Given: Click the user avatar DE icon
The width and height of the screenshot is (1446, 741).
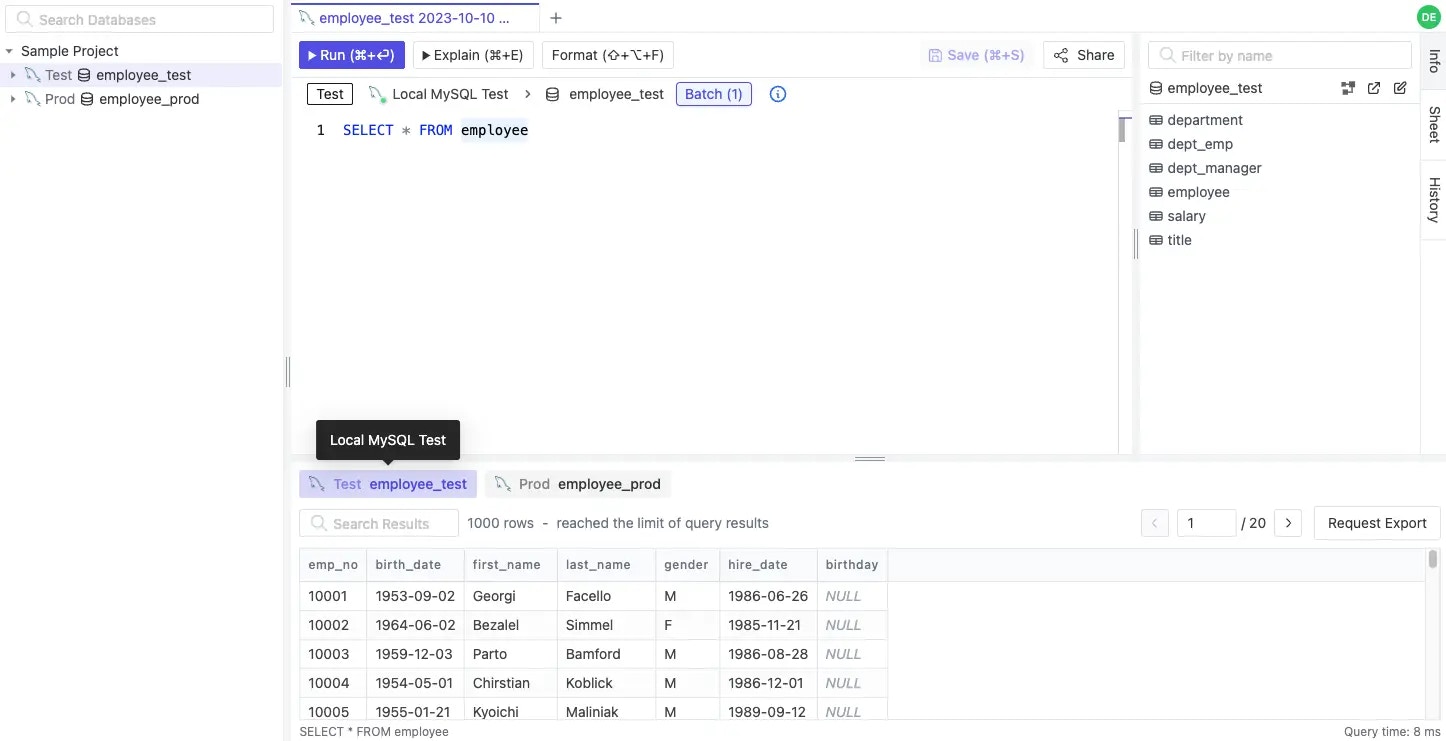Looking at the screenshot, I should tap(1428, 16).
